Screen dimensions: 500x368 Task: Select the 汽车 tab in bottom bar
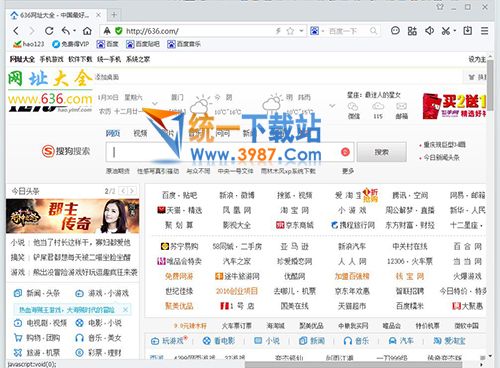coord(401,341)
